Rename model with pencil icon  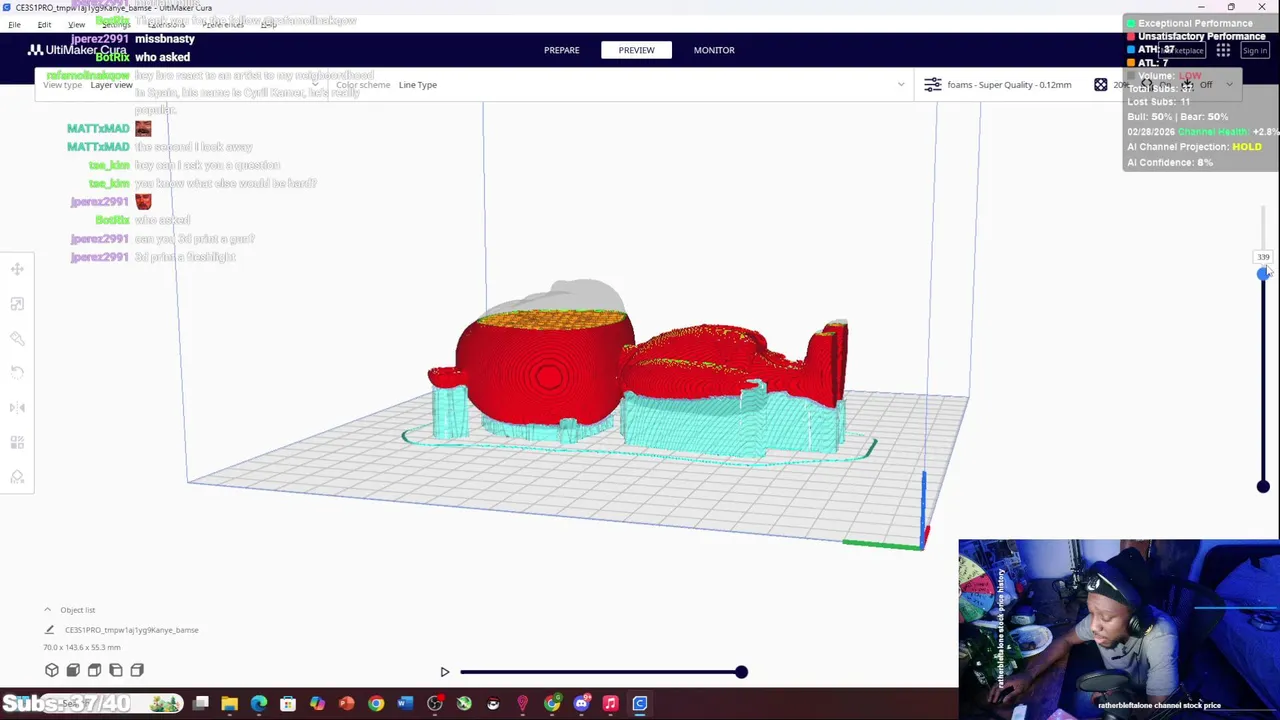click(x=49, y=630)
